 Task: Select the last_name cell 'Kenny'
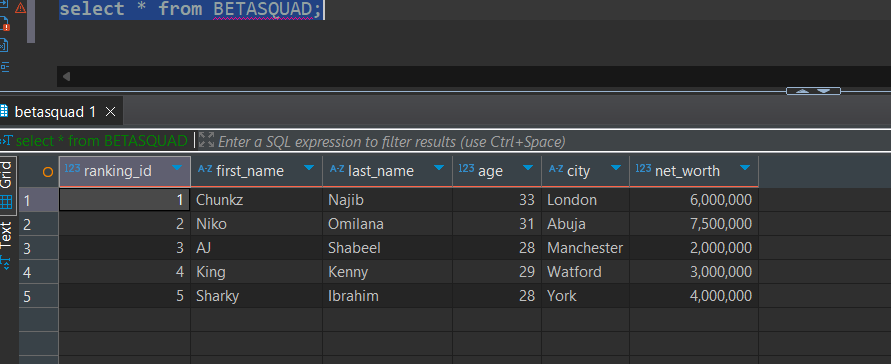point(388,272)
